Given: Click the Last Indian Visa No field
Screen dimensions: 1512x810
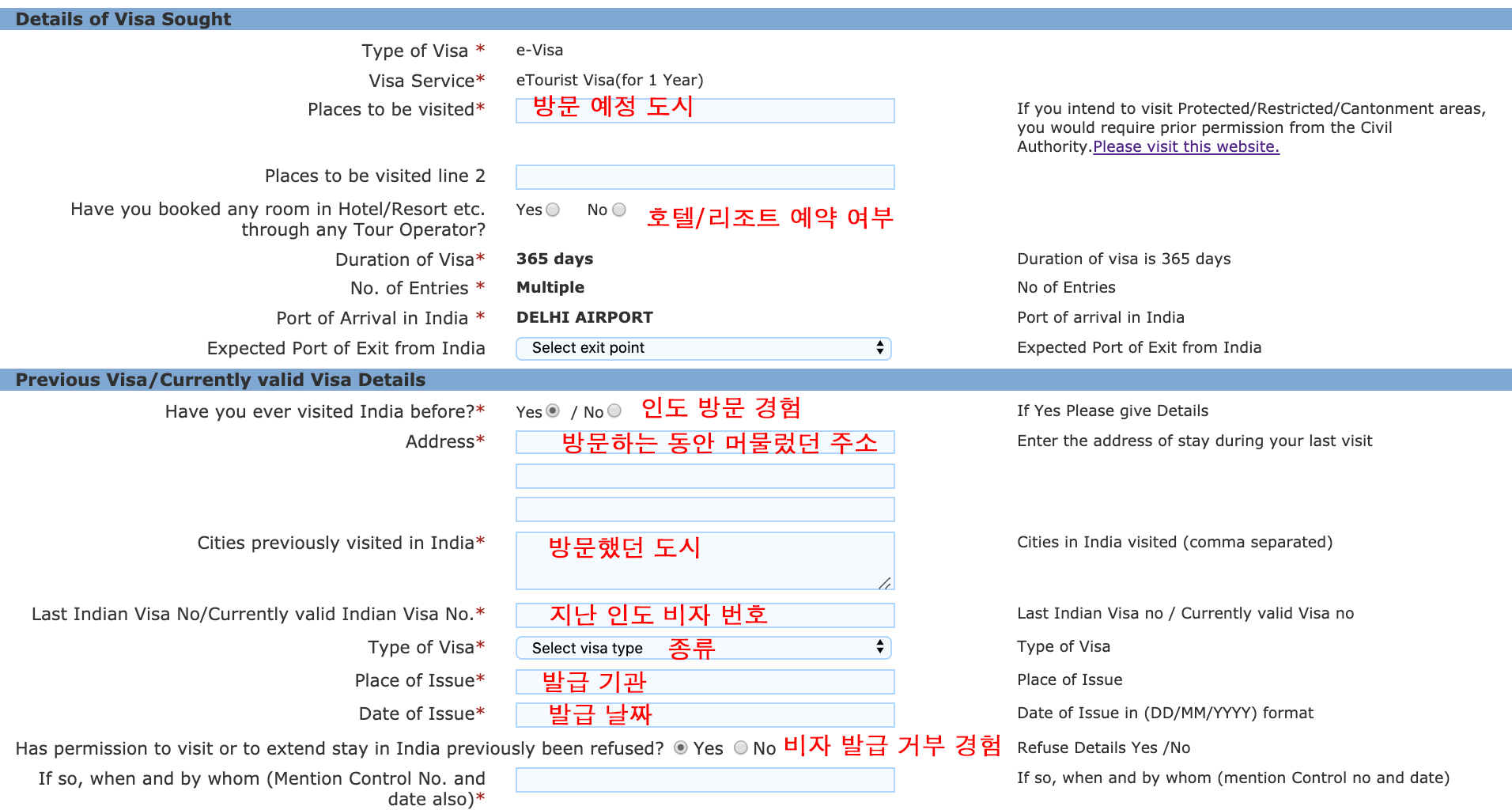Looking at the screenshot, I should click(x=705, y=615).
